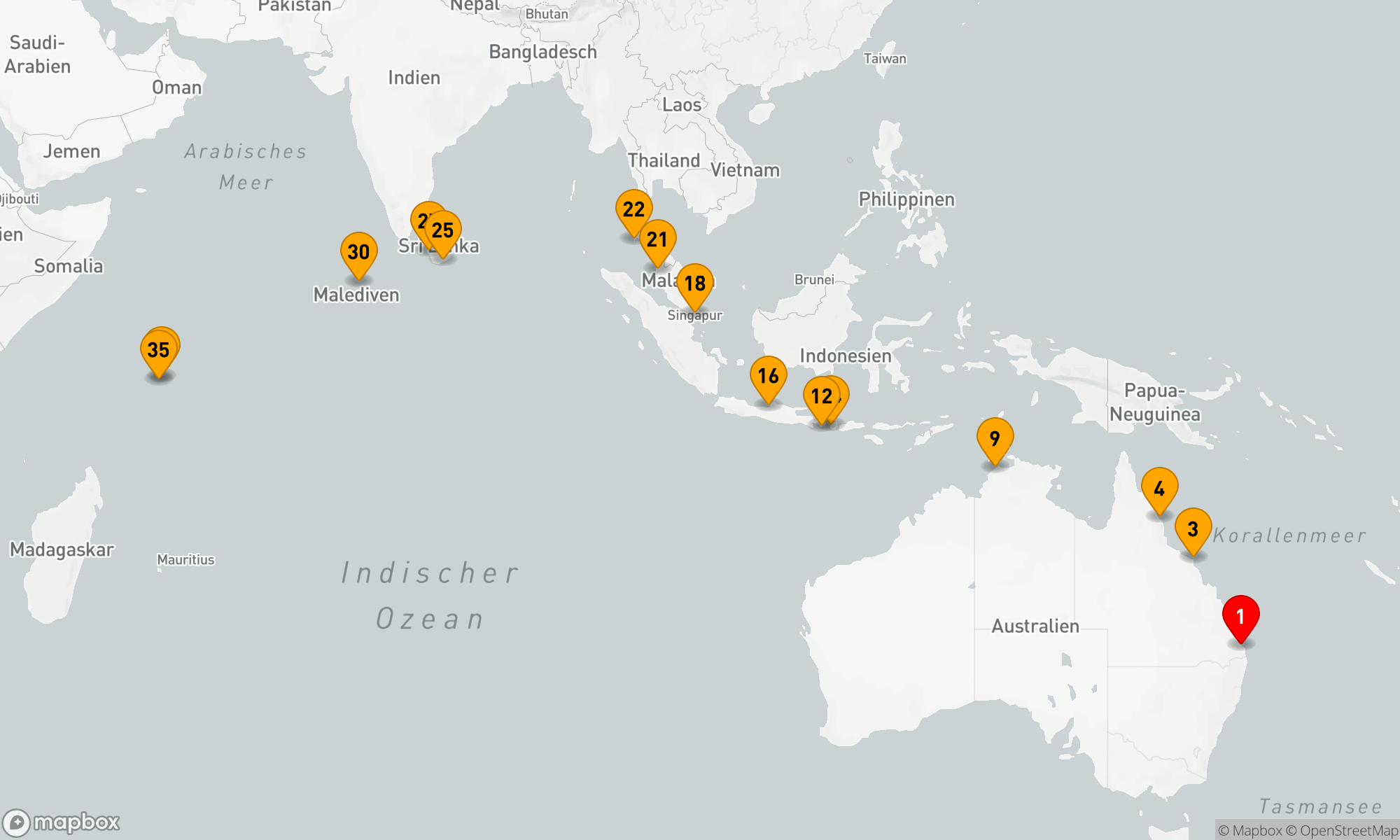Open the Mapbox logo link
Viewport: 1400px width, 840px height.
(x=61, y=822)
